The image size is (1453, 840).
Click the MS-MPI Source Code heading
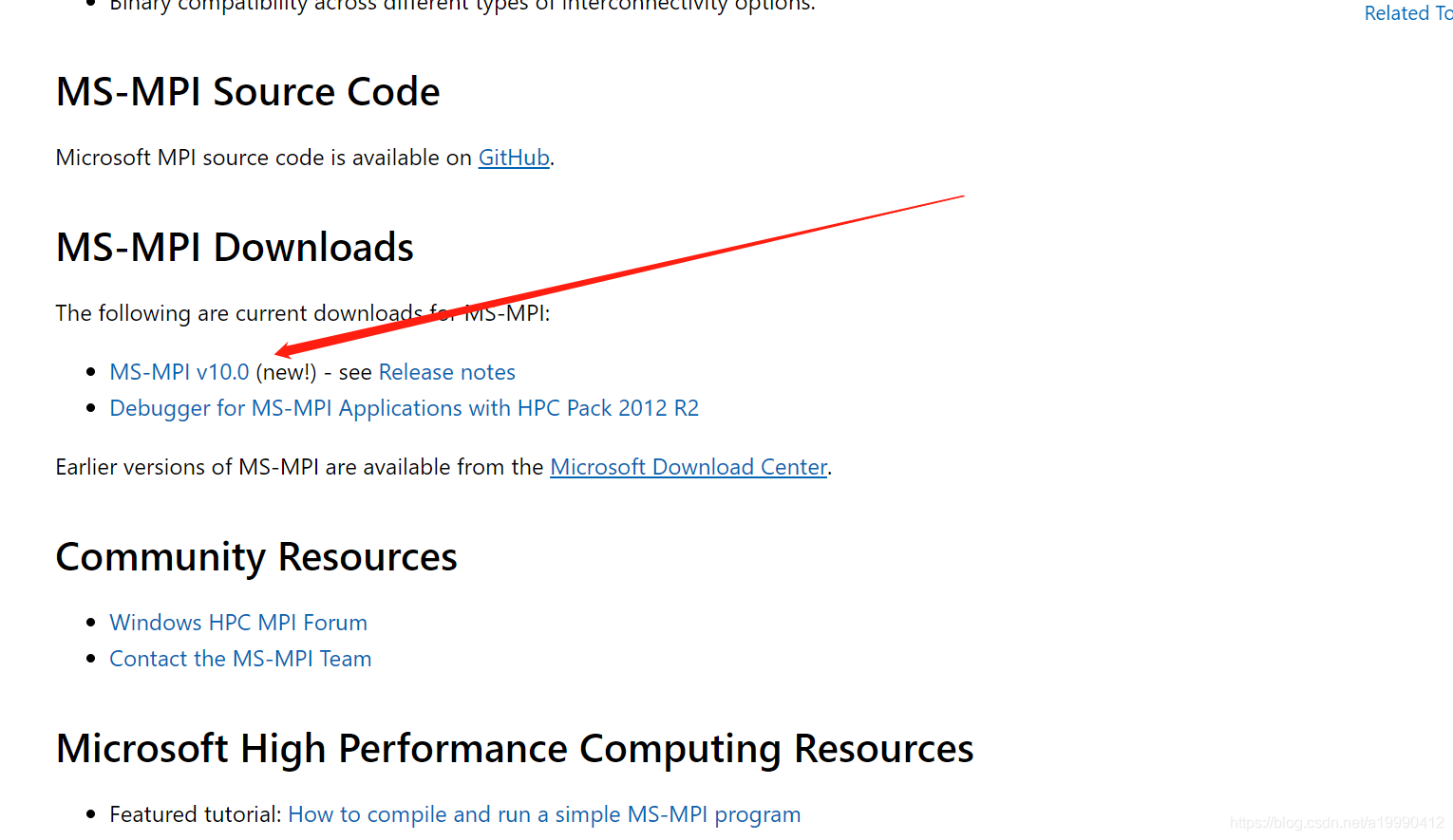[248, 92]
